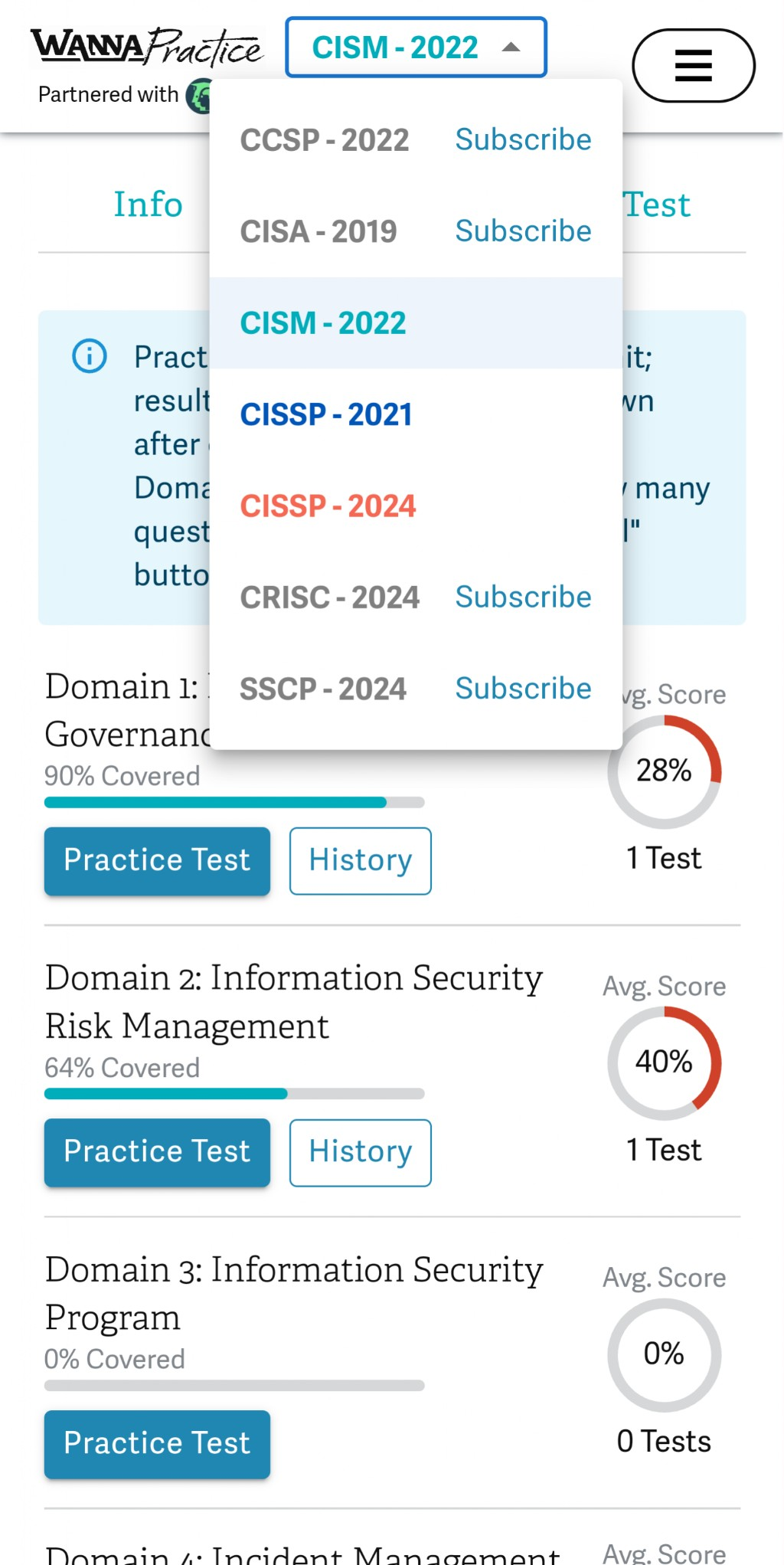This screenshot has height=1565, width=784.
Task: Collapse the exam selector via its up chevron
Action: click(511, 47)
